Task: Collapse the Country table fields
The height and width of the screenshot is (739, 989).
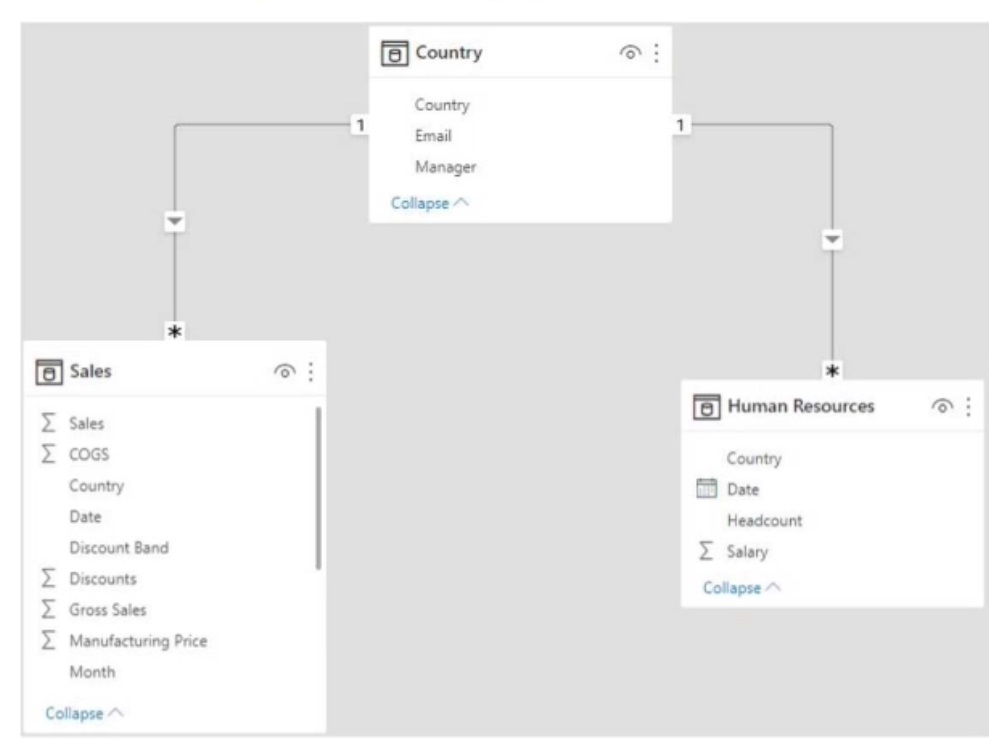Action: pos(430,202)
